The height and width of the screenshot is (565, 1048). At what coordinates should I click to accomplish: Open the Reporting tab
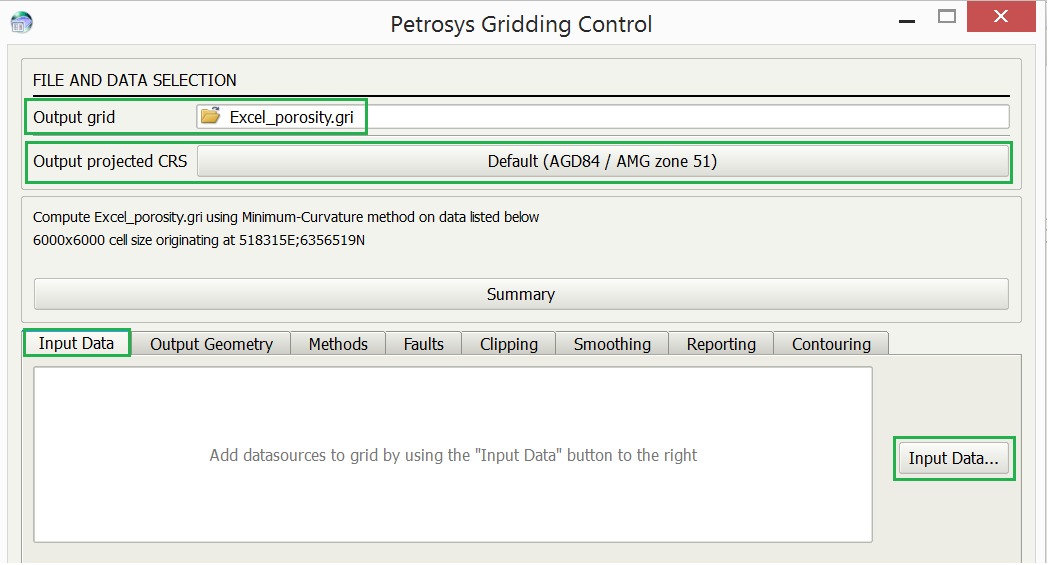[x=721, y=344]
